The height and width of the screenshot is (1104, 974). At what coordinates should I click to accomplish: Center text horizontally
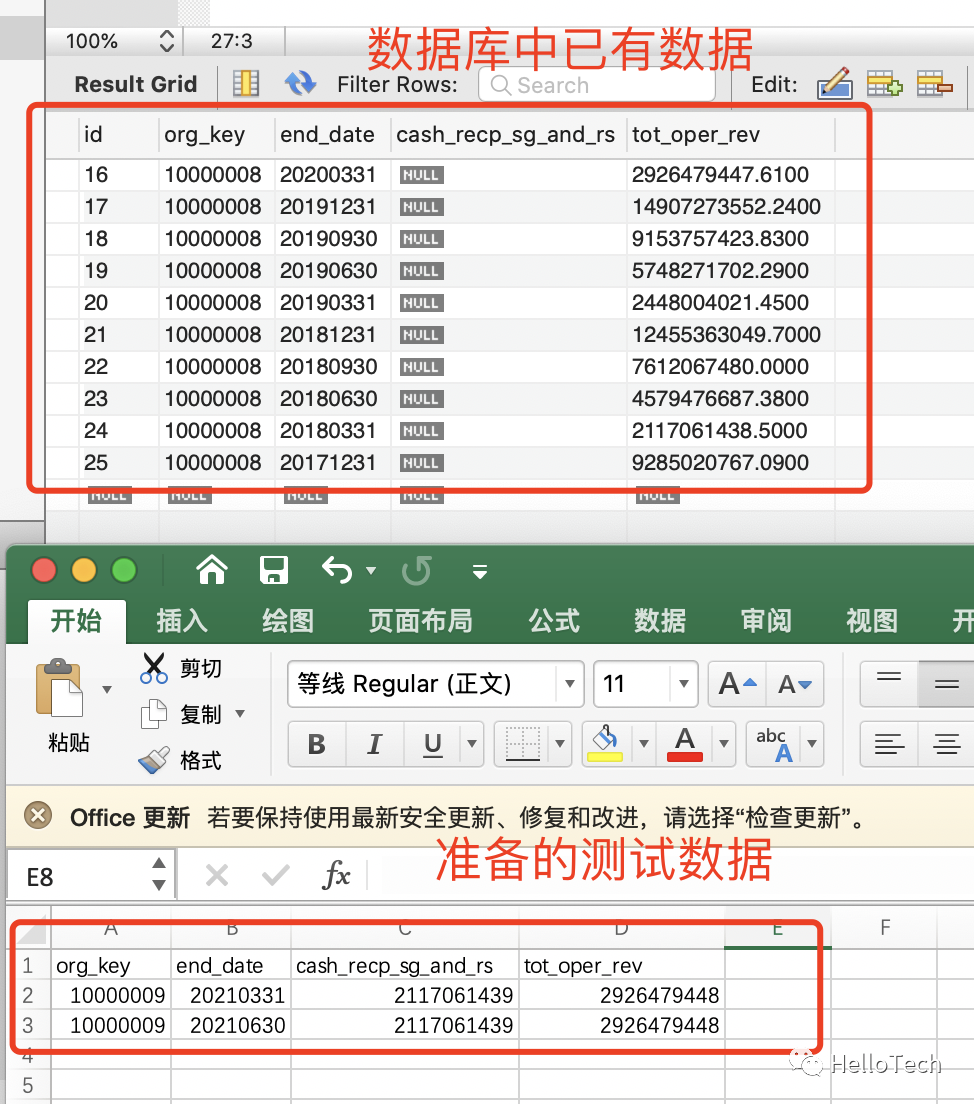pyautogui.click(x=946, y=744)
